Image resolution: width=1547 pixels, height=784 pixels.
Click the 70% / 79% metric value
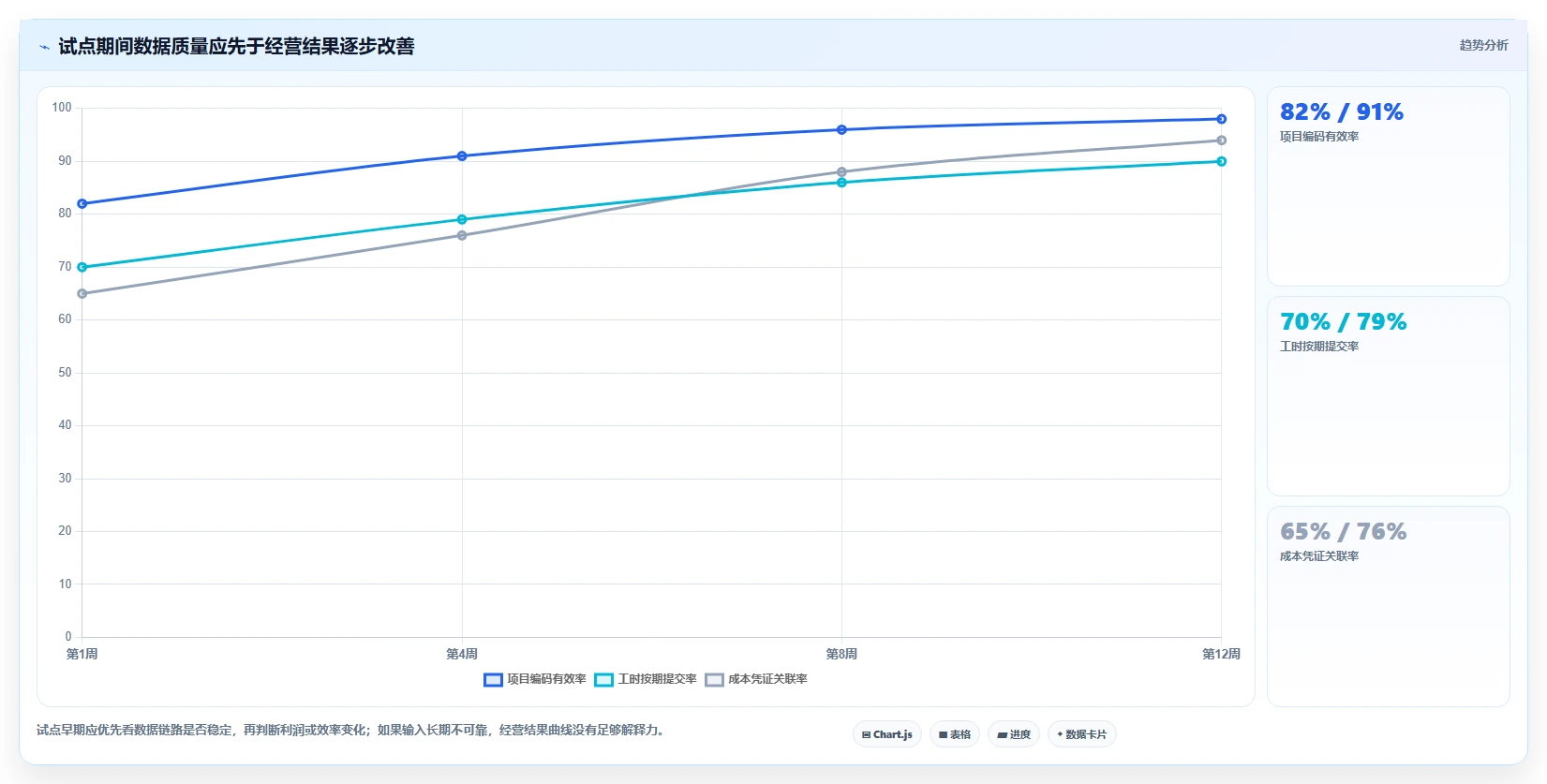point(1344,322)
